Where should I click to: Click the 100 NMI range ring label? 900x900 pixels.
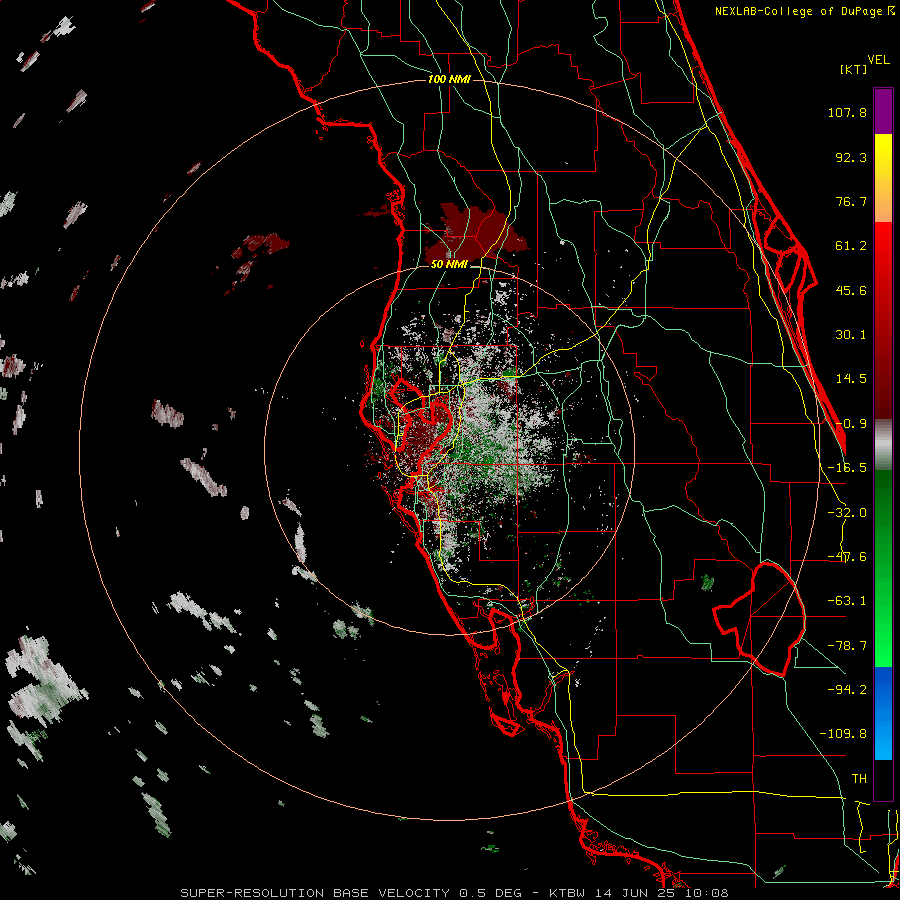coord(449,79)
